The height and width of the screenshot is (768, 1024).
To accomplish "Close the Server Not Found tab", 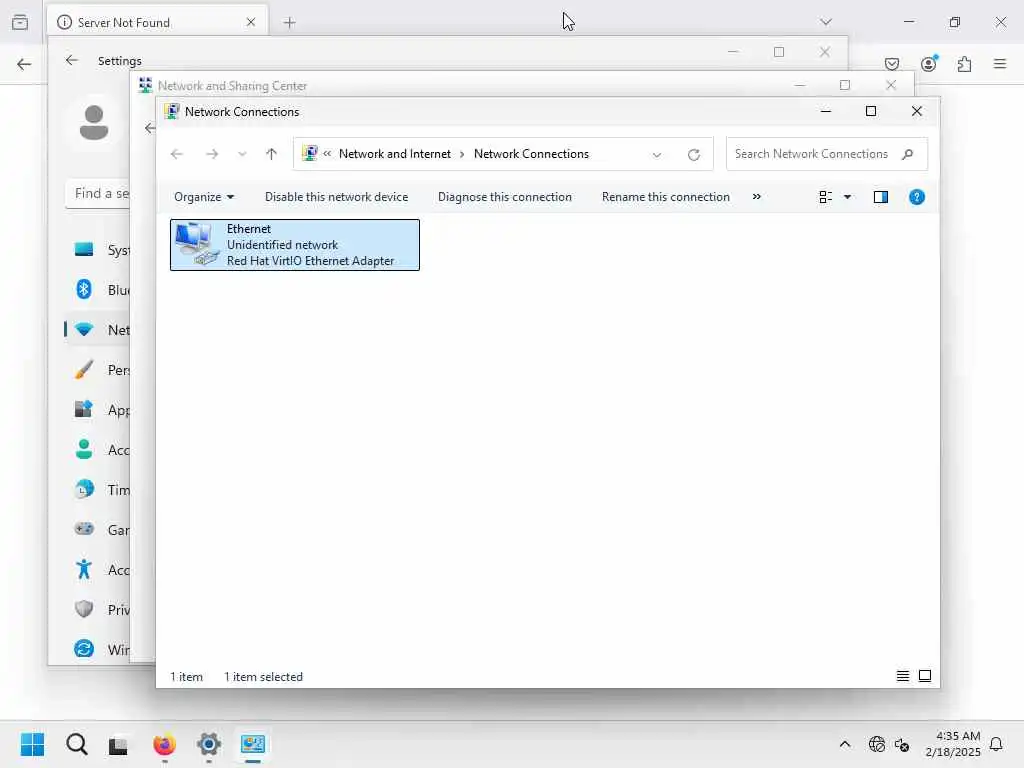I will [251, 22].
